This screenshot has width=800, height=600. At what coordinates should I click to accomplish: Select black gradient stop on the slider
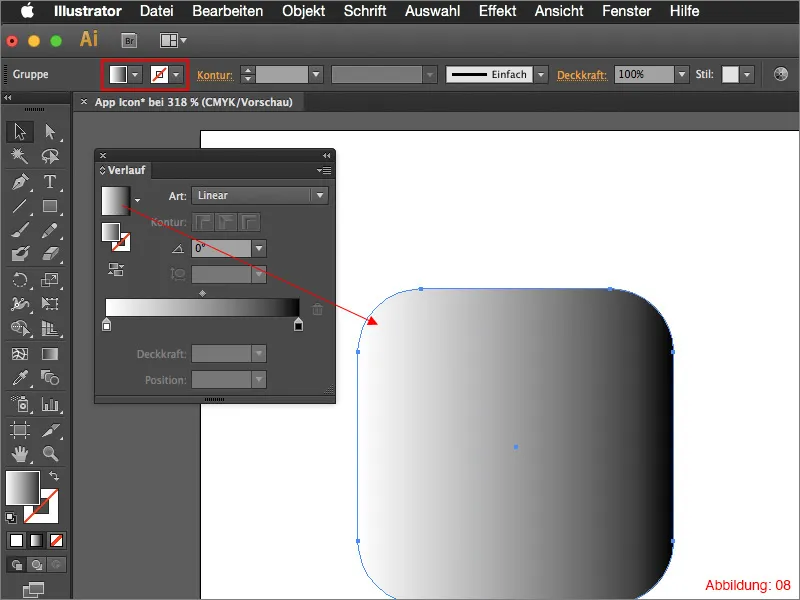point(298,324)
